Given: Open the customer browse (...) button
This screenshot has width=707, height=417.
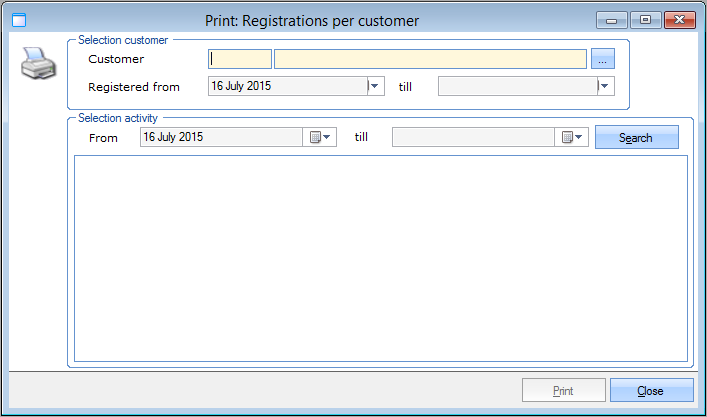Looking at the screenshot, I should (x=602, y=59).
